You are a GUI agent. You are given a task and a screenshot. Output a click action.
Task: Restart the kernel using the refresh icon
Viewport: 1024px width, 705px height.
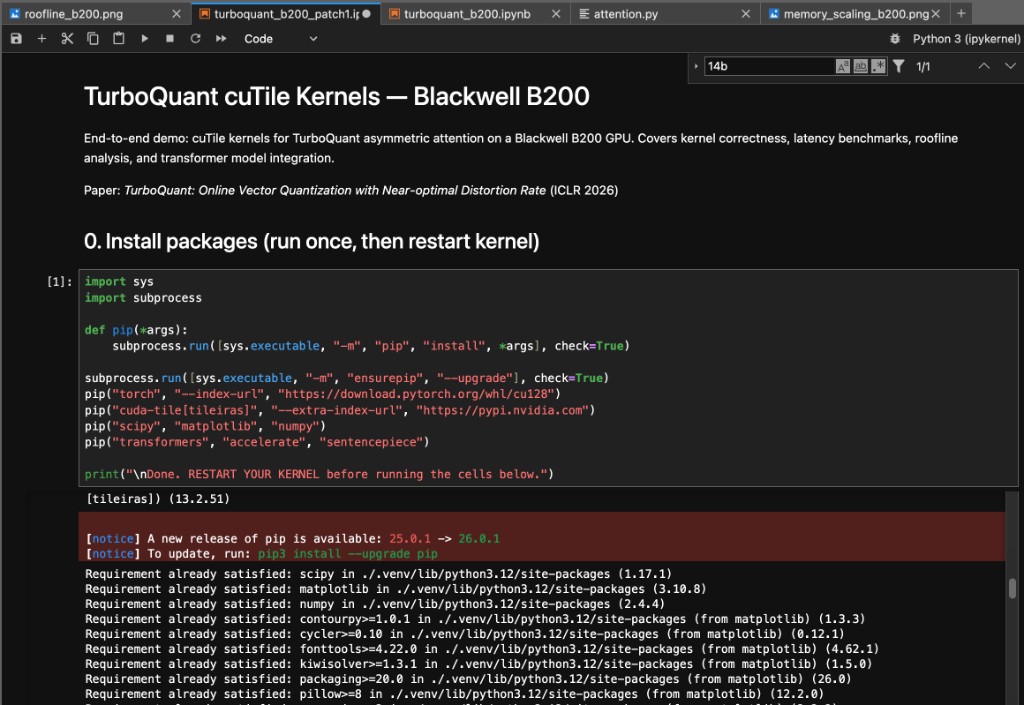click(x=195, y=39)
